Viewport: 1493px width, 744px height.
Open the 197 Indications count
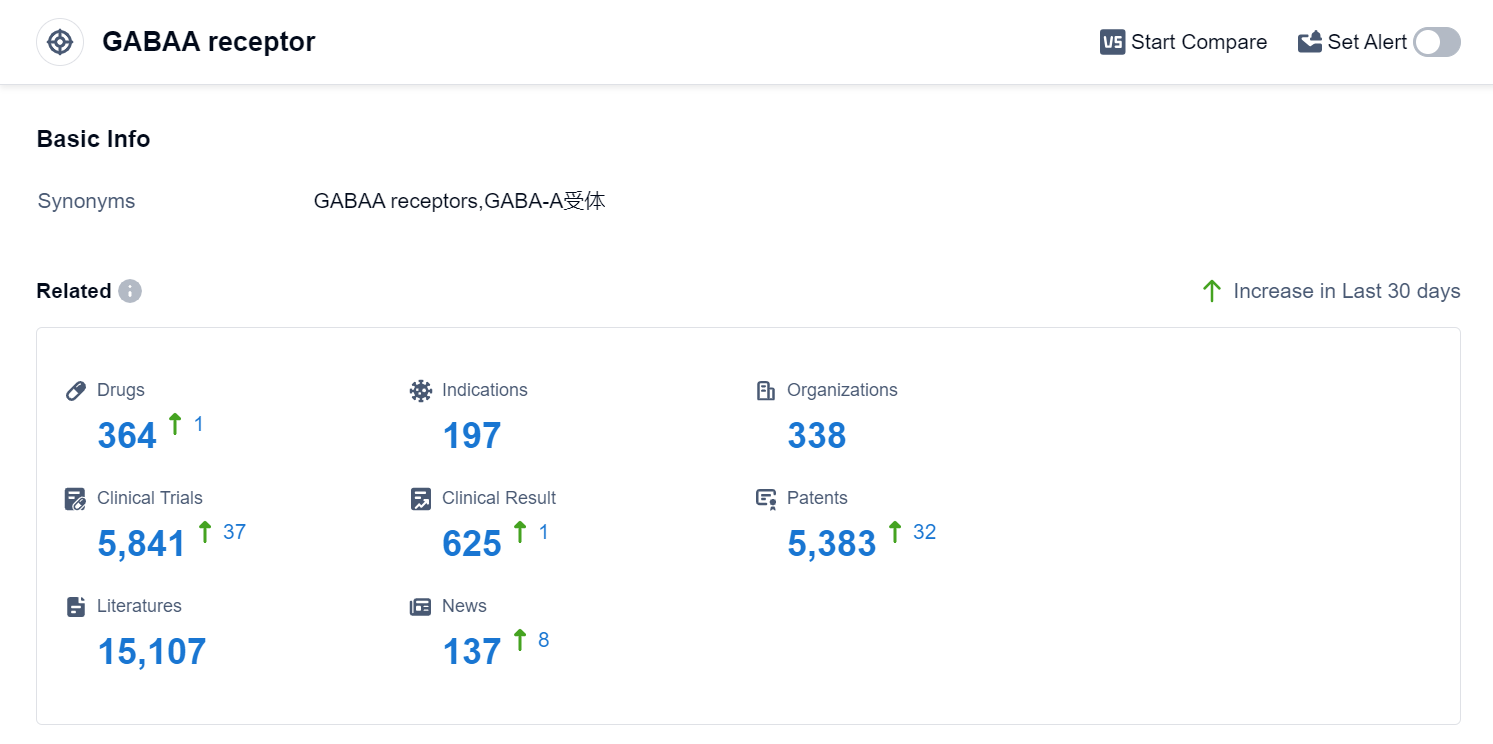click(472, 436)
